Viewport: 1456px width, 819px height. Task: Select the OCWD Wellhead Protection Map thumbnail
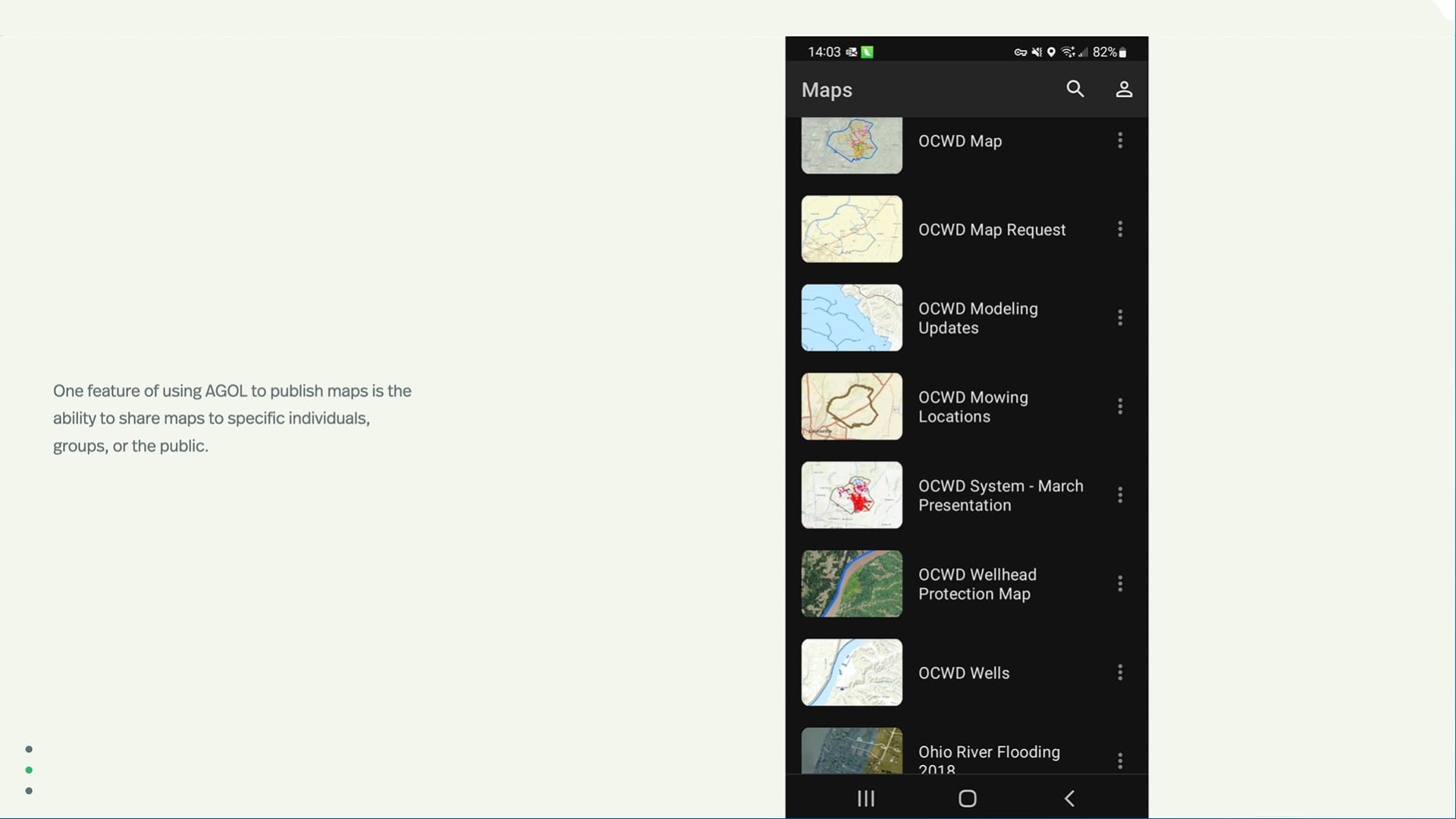point(852,584)
